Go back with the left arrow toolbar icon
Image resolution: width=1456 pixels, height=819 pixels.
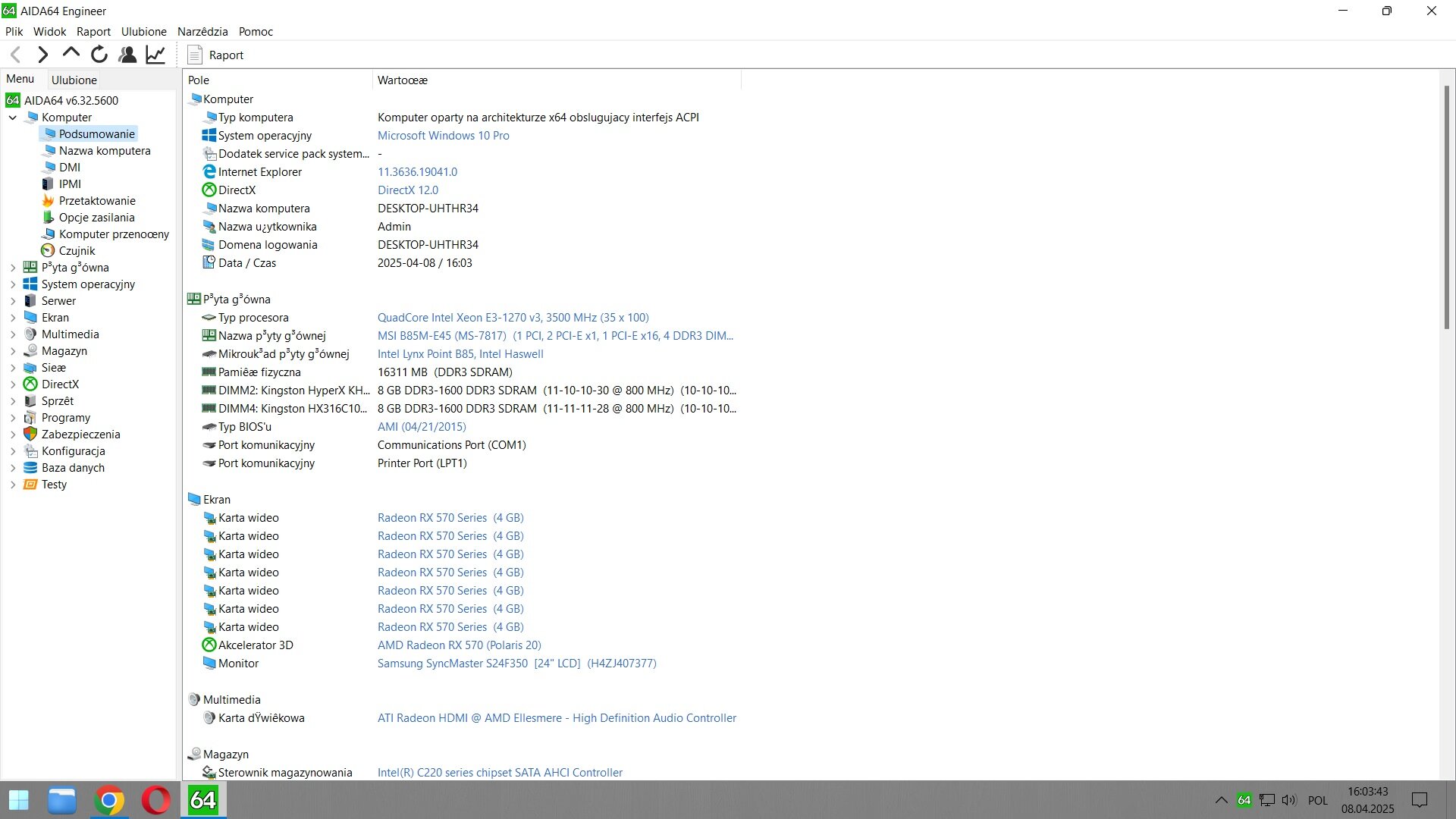(15, 55)
